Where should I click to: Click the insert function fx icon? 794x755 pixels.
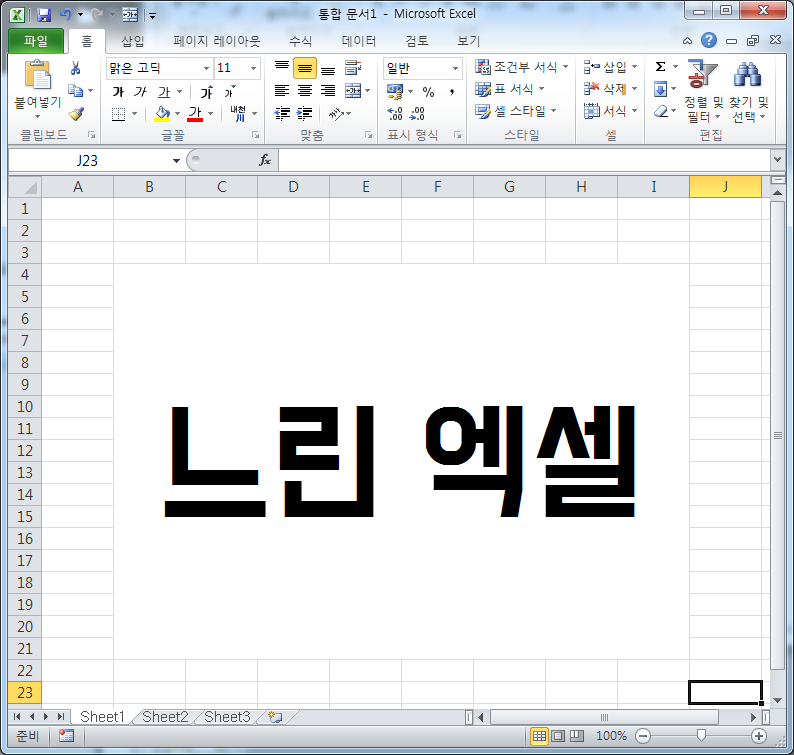coord(265,161)
